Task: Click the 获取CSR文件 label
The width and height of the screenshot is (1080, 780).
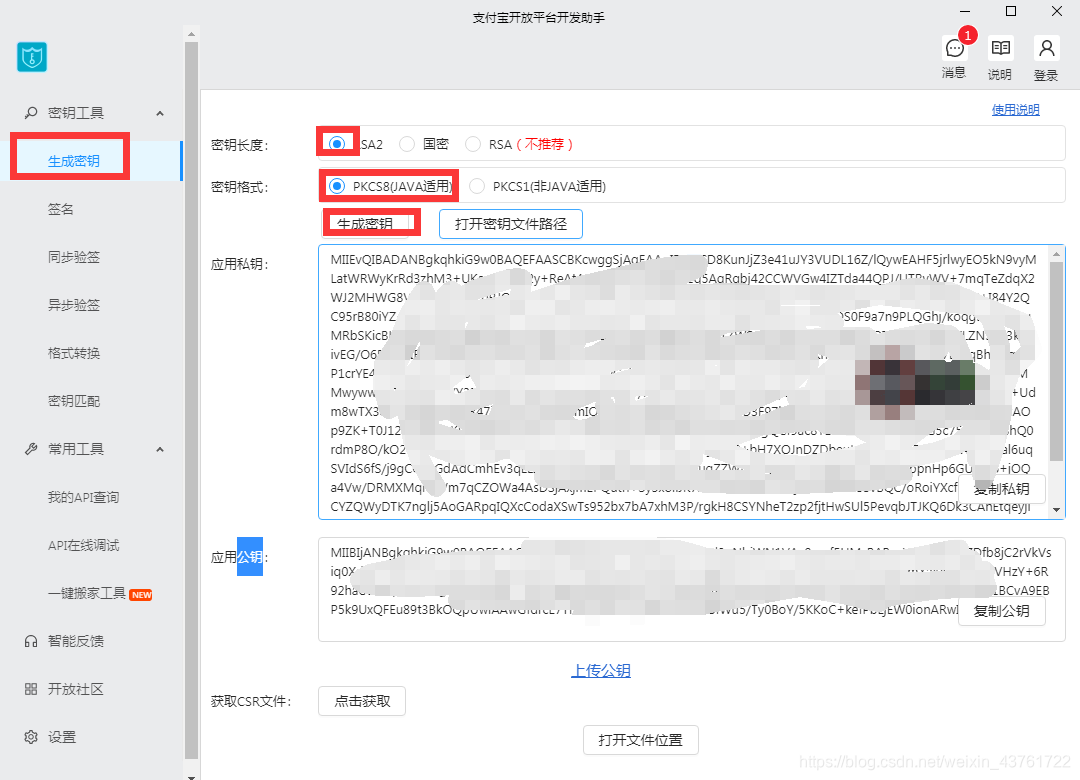Action: point(251,701)
